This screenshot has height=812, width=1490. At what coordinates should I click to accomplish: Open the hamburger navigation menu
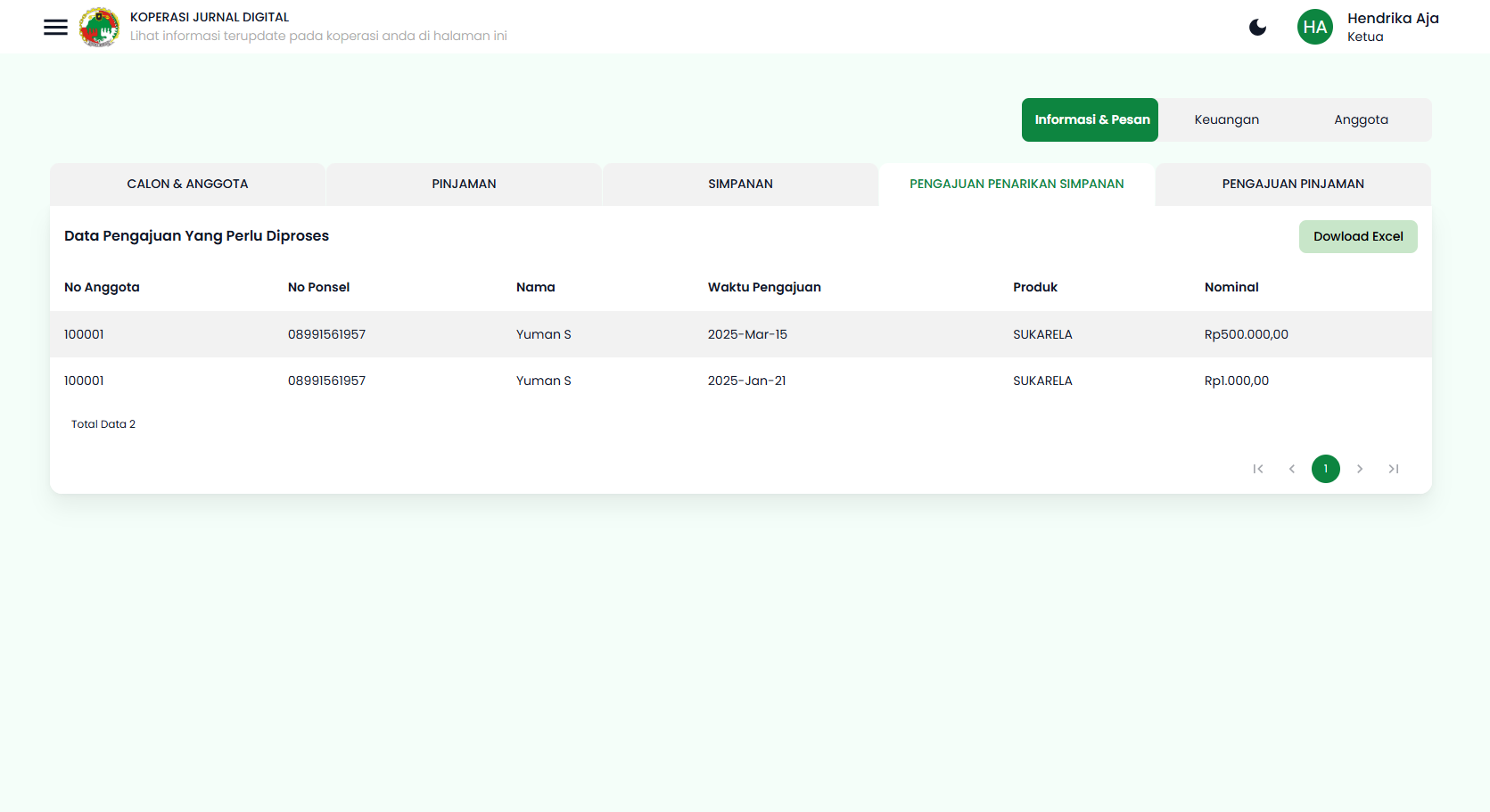point(55,27)
